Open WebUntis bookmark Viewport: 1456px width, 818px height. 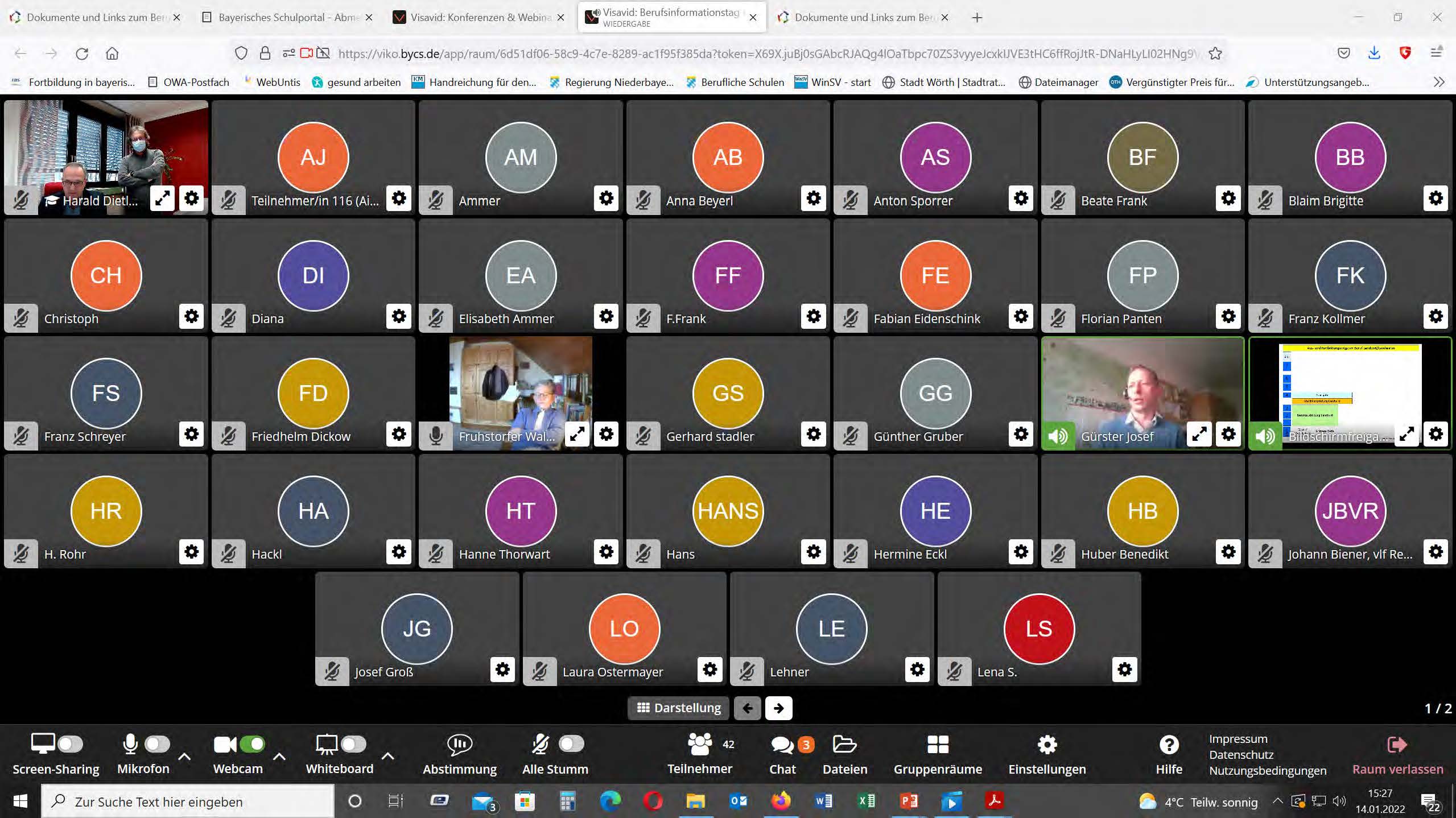pos(272,82)
